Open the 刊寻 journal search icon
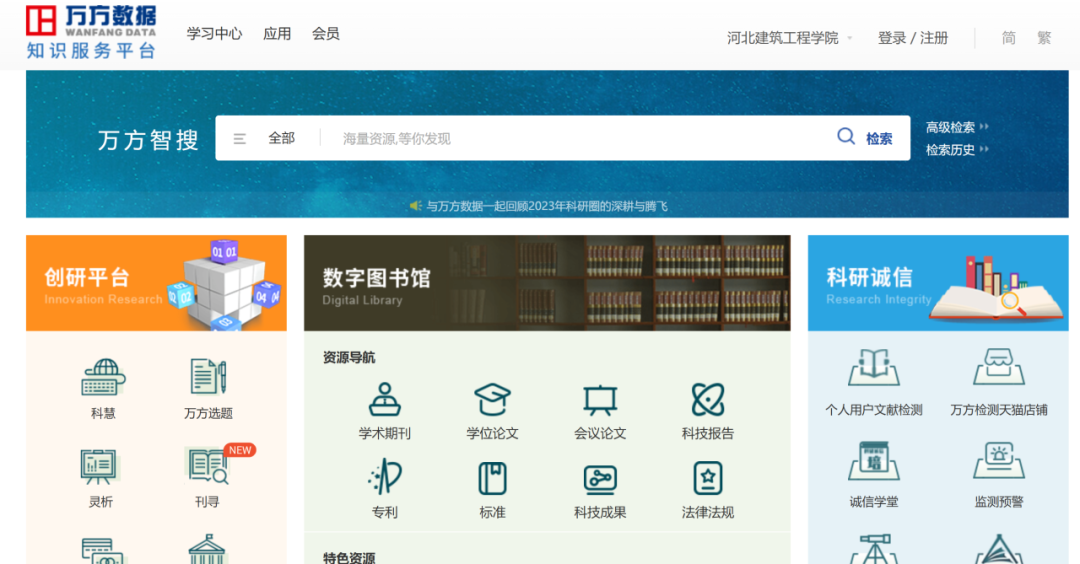This screenshot has height=564, width=1080. pyautogui.click(x=208, y=466)
